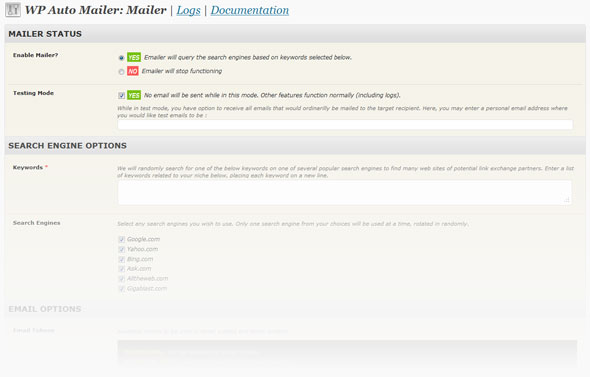Focus the test email address field

(345, 125)
